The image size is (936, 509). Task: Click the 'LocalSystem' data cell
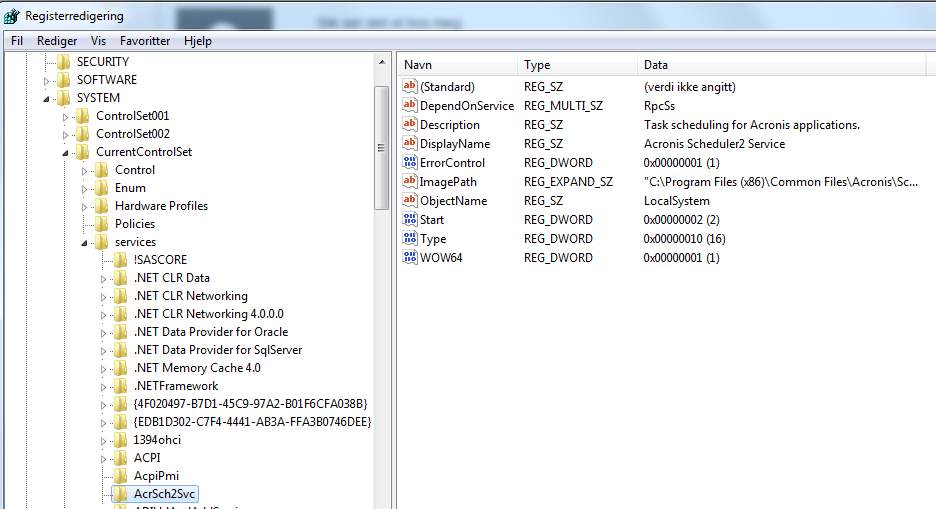(676, 201)
